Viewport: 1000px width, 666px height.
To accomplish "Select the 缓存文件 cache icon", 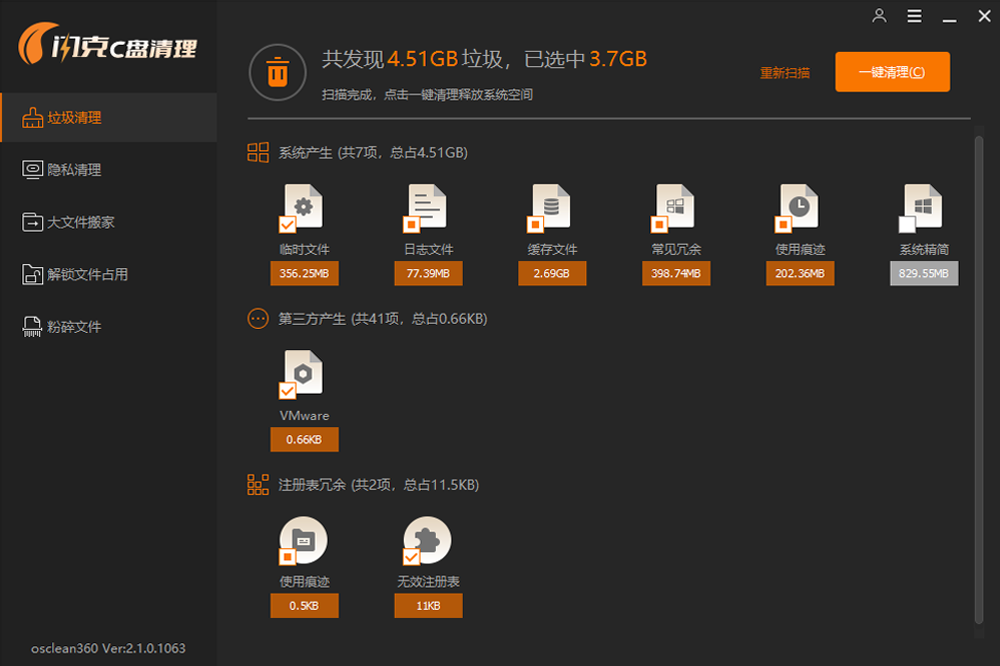I will point(552,207).
